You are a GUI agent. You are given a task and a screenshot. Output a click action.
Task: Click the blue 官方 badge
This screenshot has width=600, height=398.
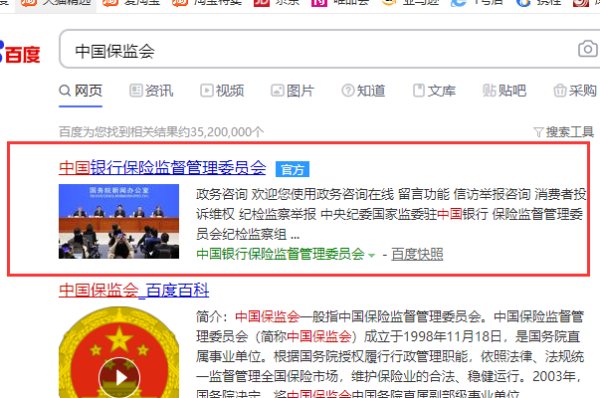(292, 169)
